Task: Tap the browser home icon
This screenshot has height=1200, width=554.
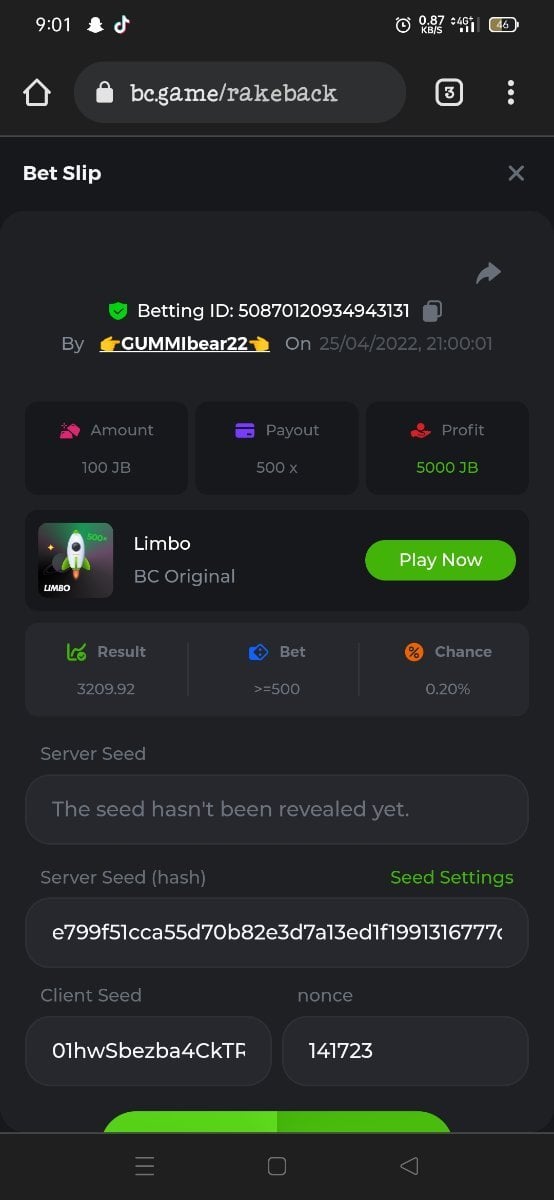Action: coord(36,93)
